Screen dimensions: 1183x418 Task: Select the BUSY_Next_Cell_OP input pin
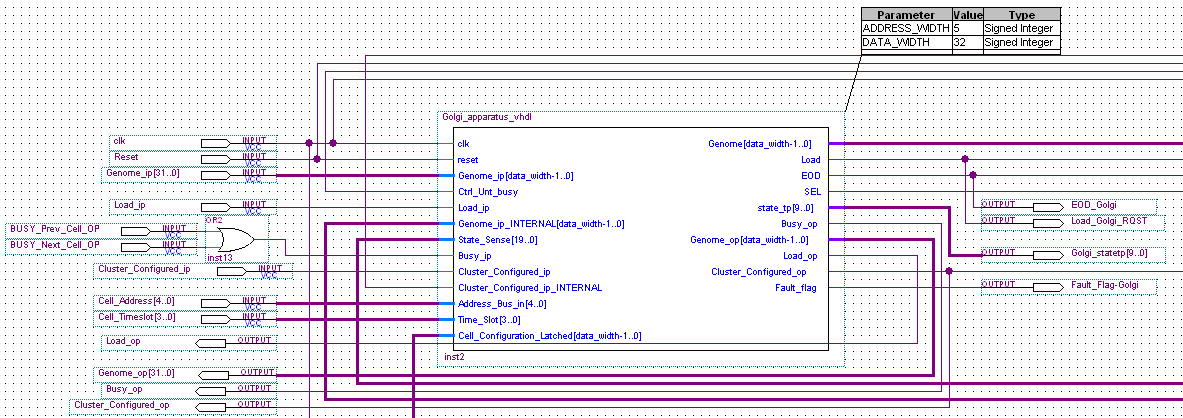point(141,246)
